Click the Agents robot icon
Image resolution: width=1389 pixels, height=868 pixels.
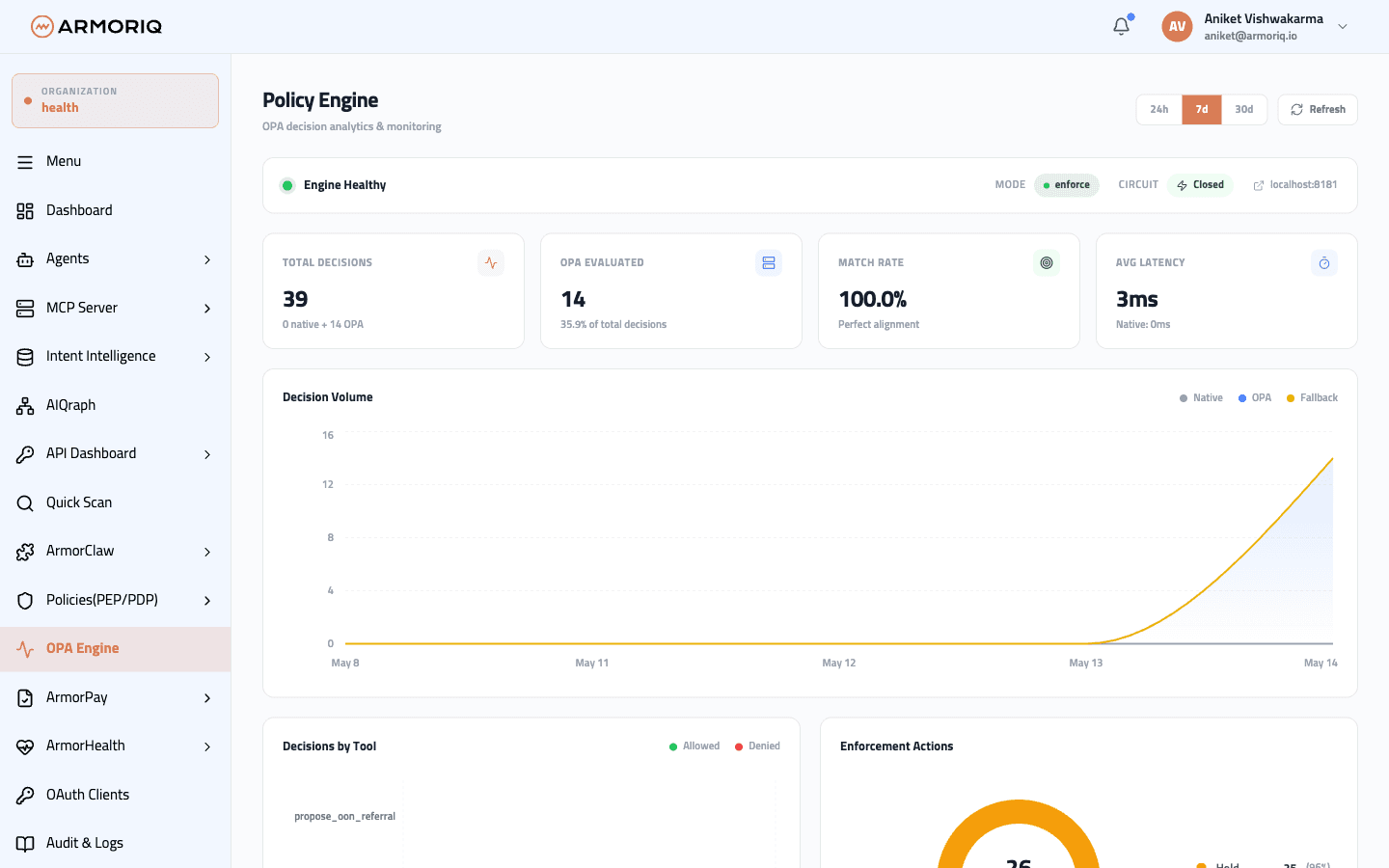click(25, 259)
